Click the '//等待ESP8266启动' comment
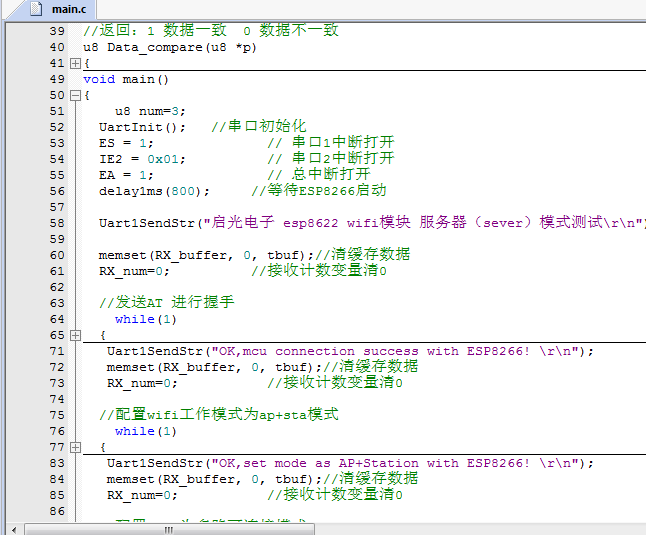 coord(319,191)
